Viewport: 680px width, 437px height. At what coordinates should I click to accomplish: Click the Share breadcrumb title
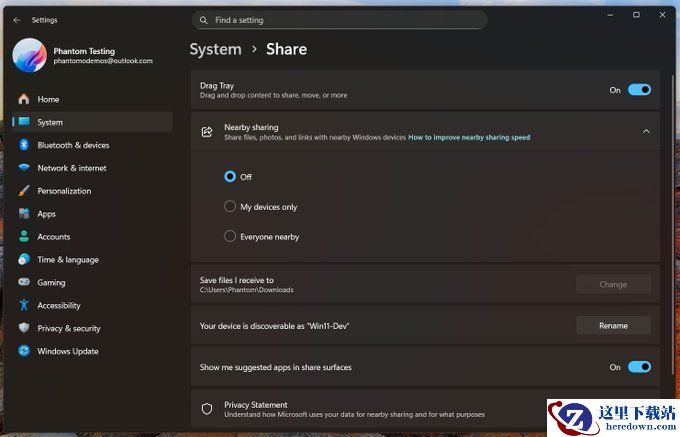(286, 49)
